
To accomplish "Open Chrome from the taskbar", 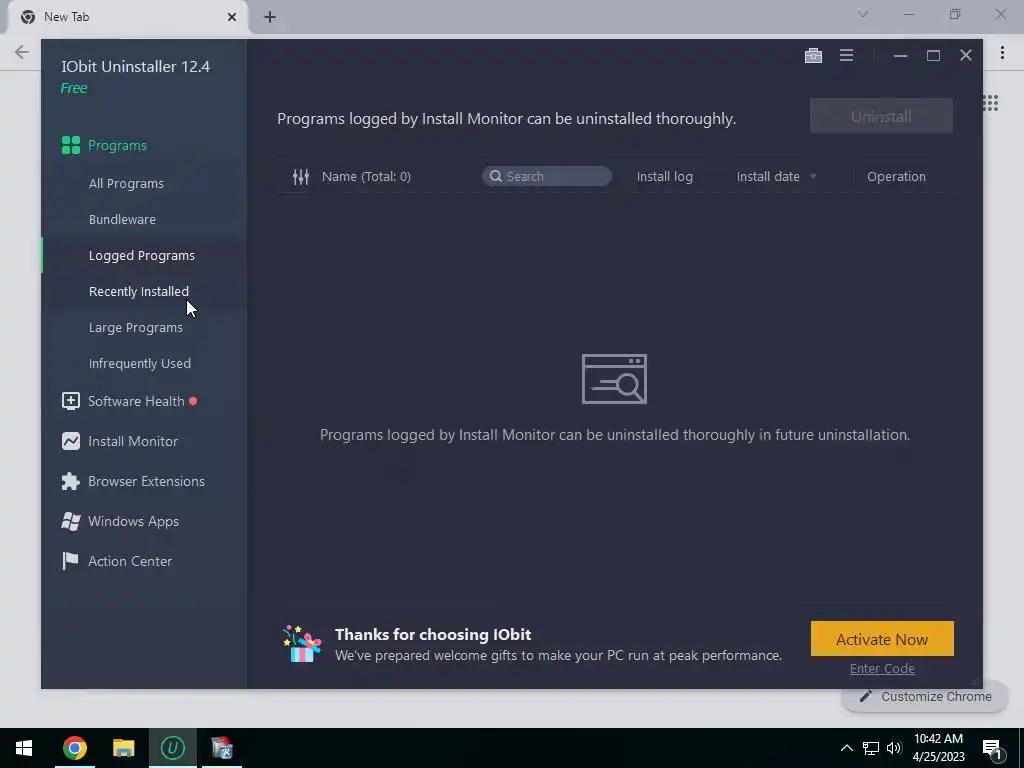I will pos(74,748).
